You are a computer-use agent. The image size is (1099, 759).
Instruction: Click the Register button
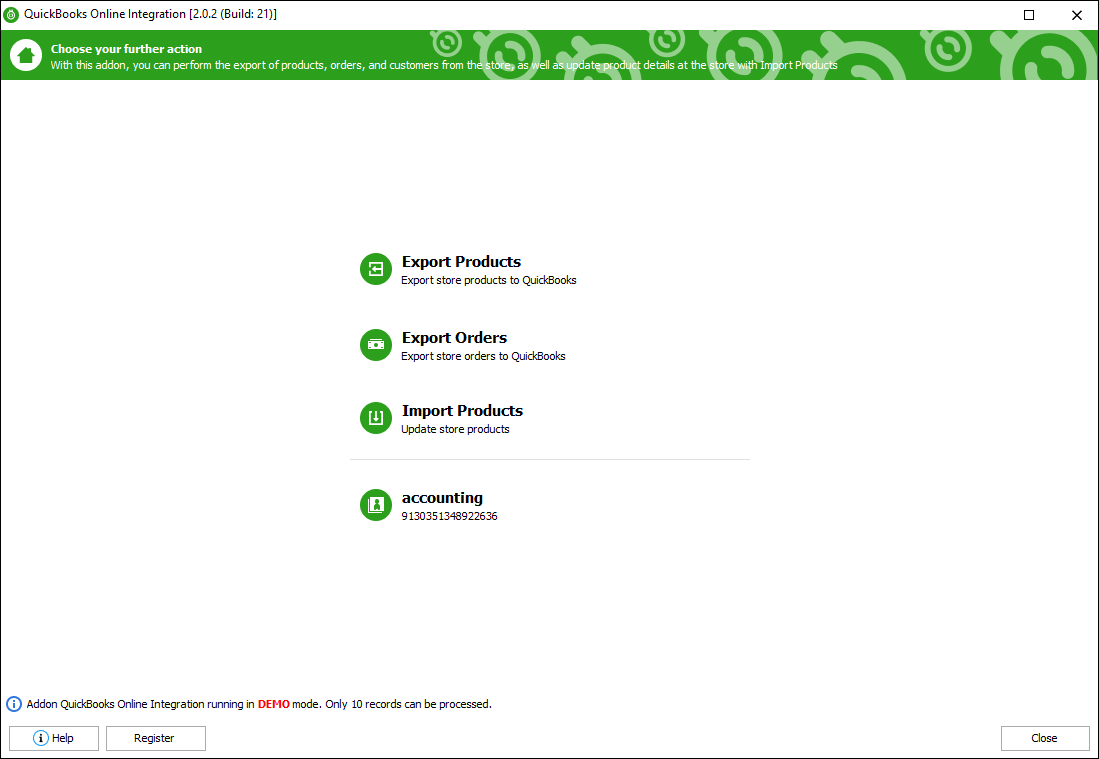point(156,738)
